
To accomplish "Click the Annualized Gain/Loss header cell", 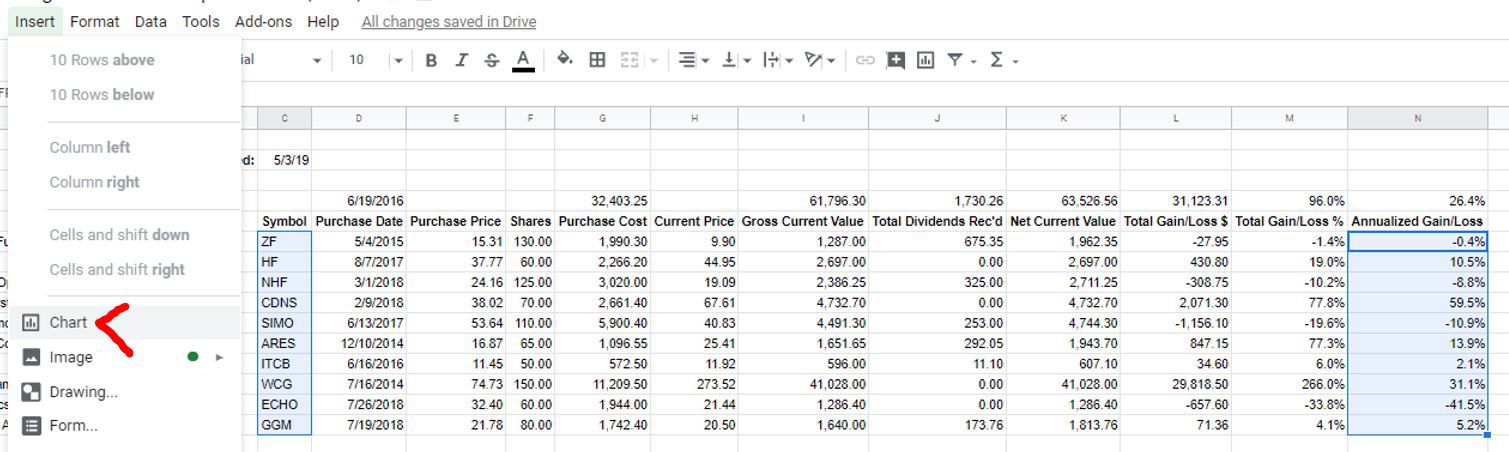I will [1417, 221].
